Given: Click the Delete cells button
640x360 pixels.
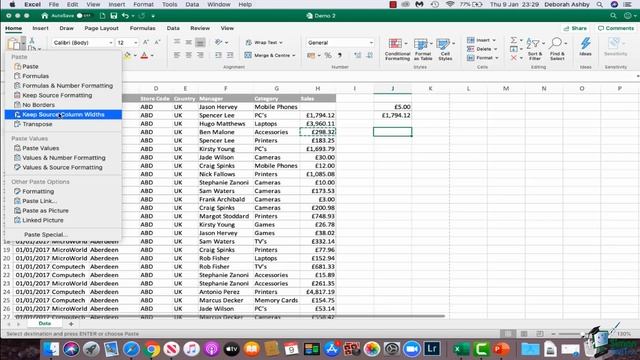Looking at the screenshot, I should 482,49.
